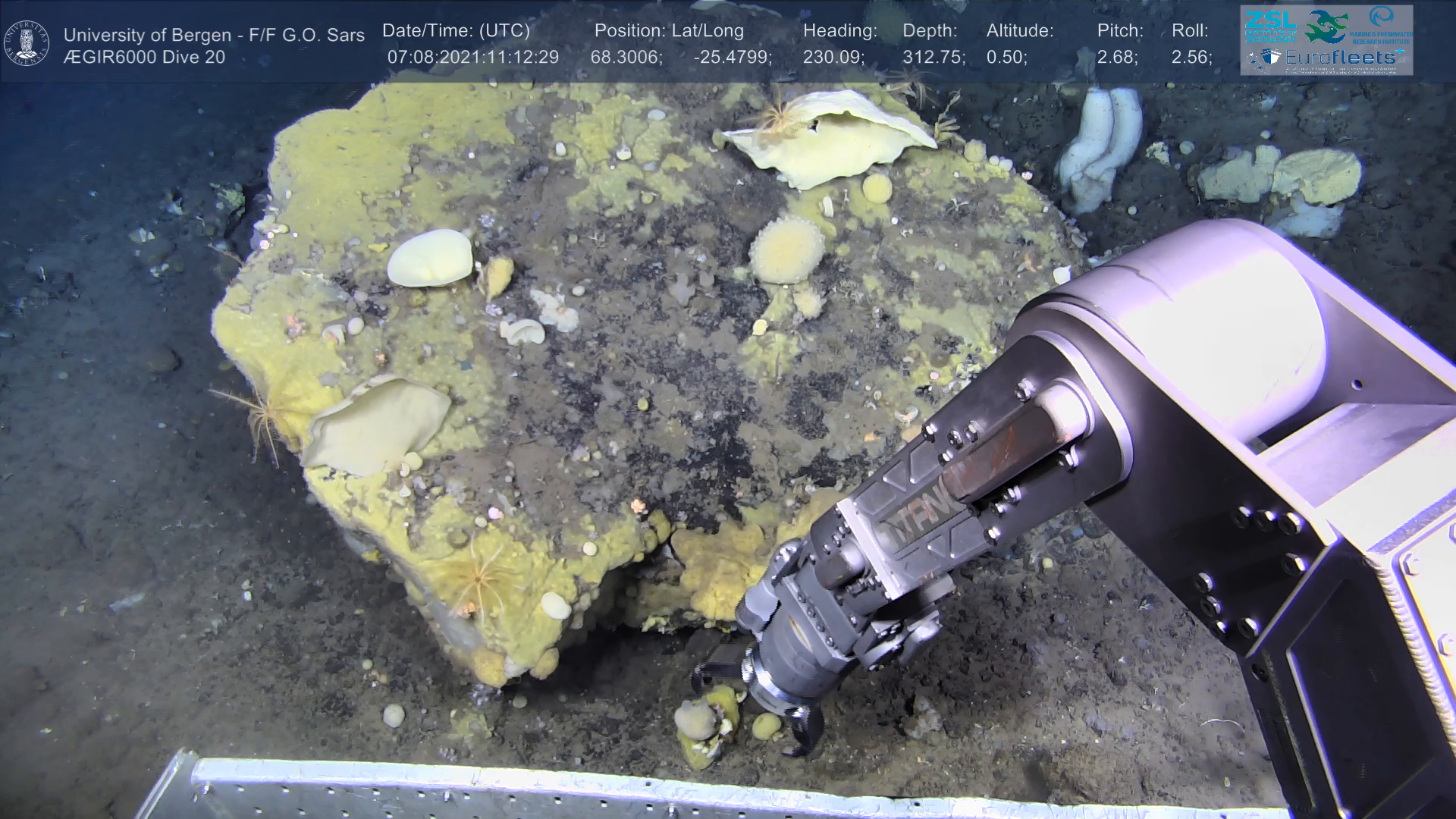Click the longitude value -25.4799
1456x819 pixels.
(733, 58)
